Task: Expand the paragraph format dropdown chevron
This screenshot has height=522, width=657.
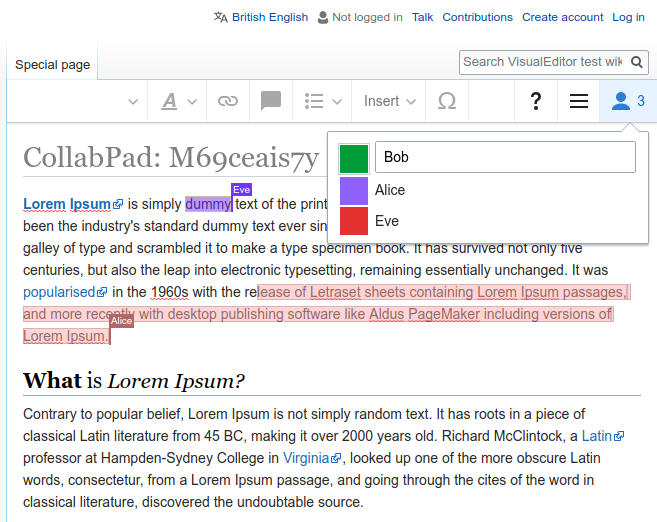Action: click(x=133, y=101)
